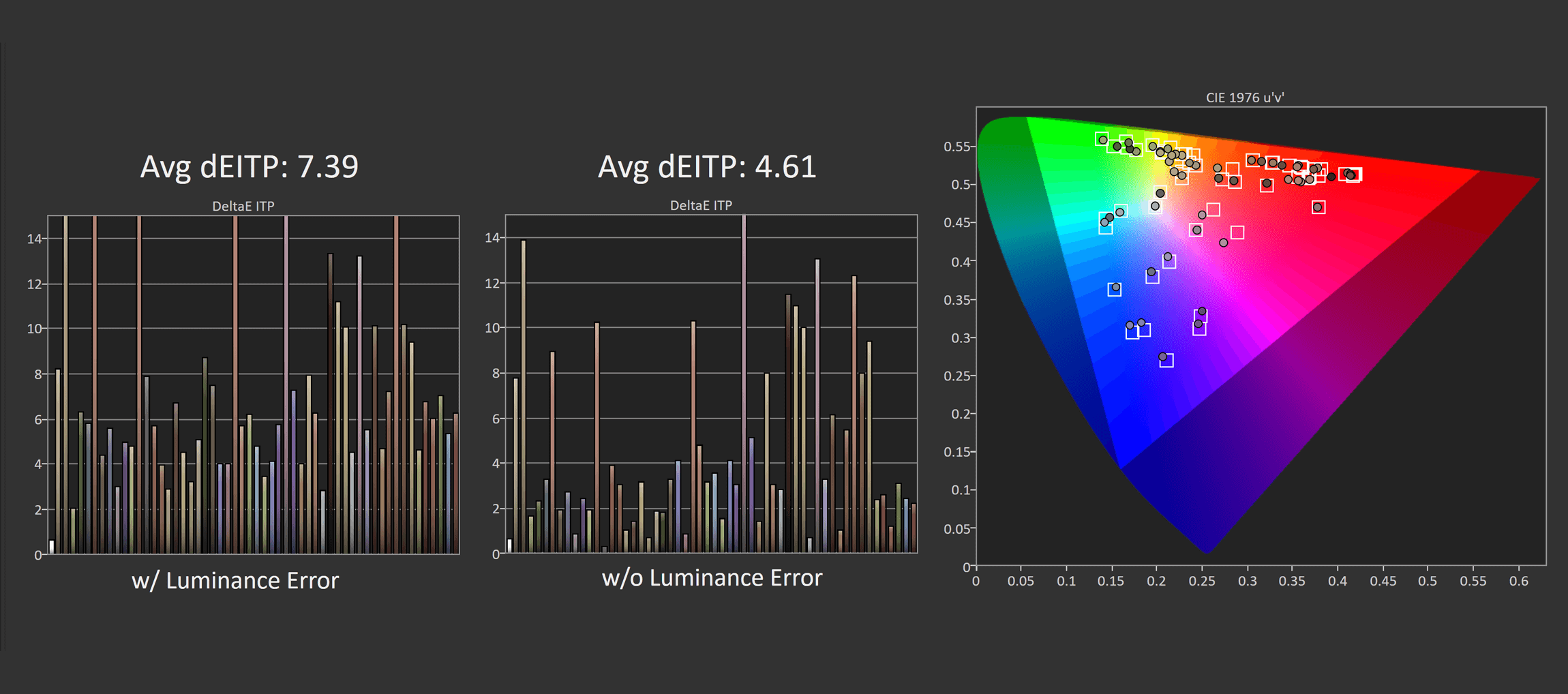1568x694 pixels.
Task: Click the "Avg dEITP: 7.39" heading
Action: (x=249, y=167)
